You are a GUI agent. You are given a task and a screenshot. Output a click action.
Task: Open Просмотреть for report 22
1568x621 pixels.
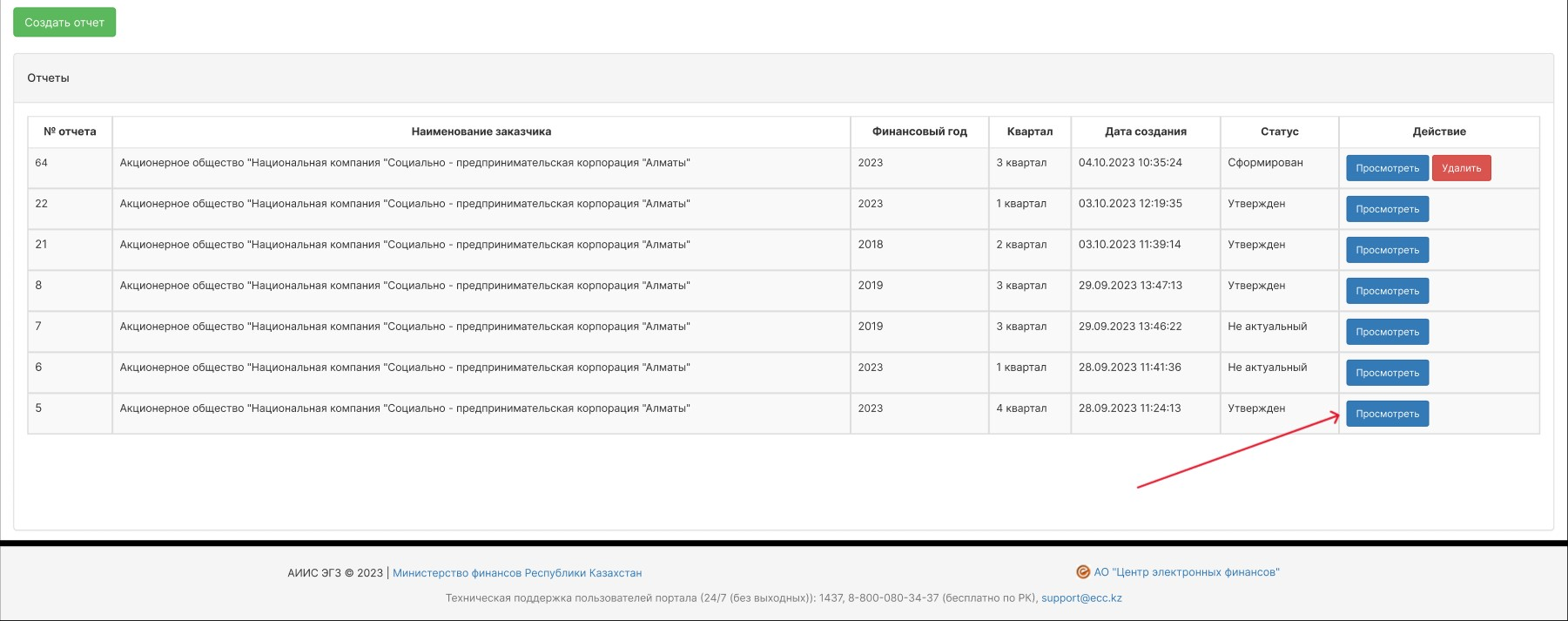point(1387,209)
